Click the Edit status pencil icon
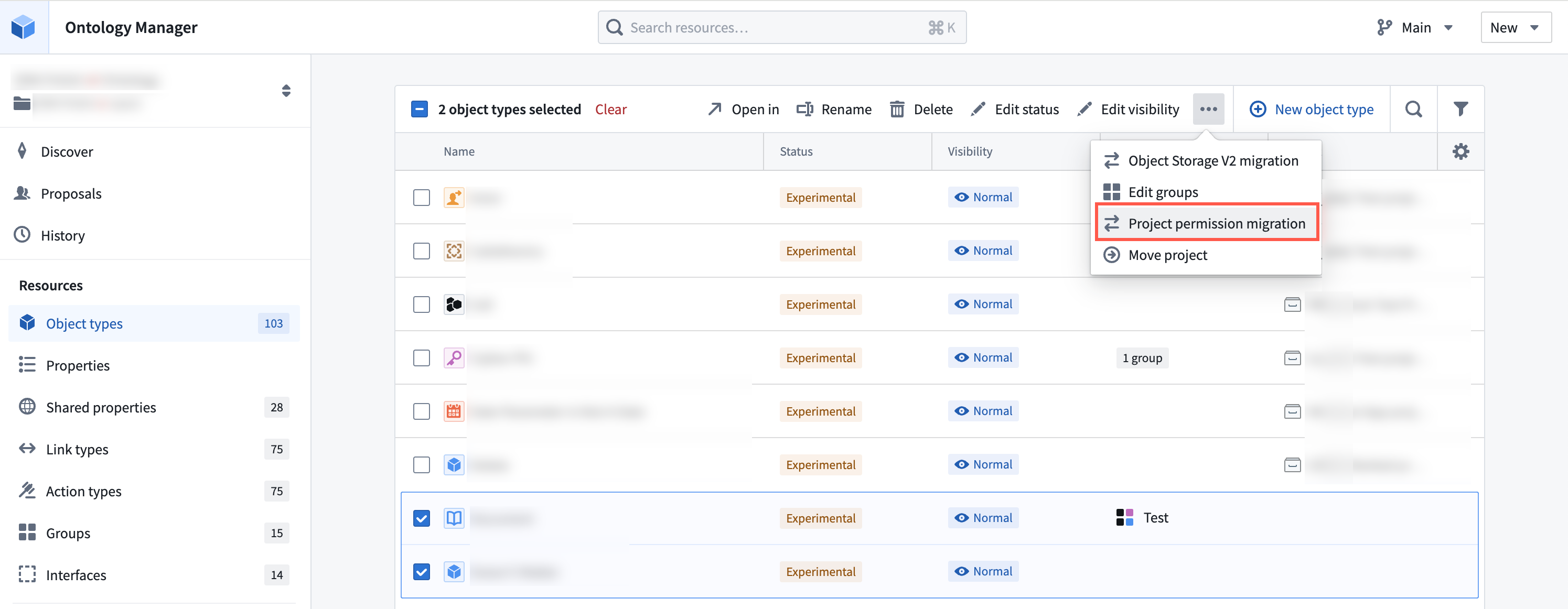The image size is (1568, 609). (978, 109)
